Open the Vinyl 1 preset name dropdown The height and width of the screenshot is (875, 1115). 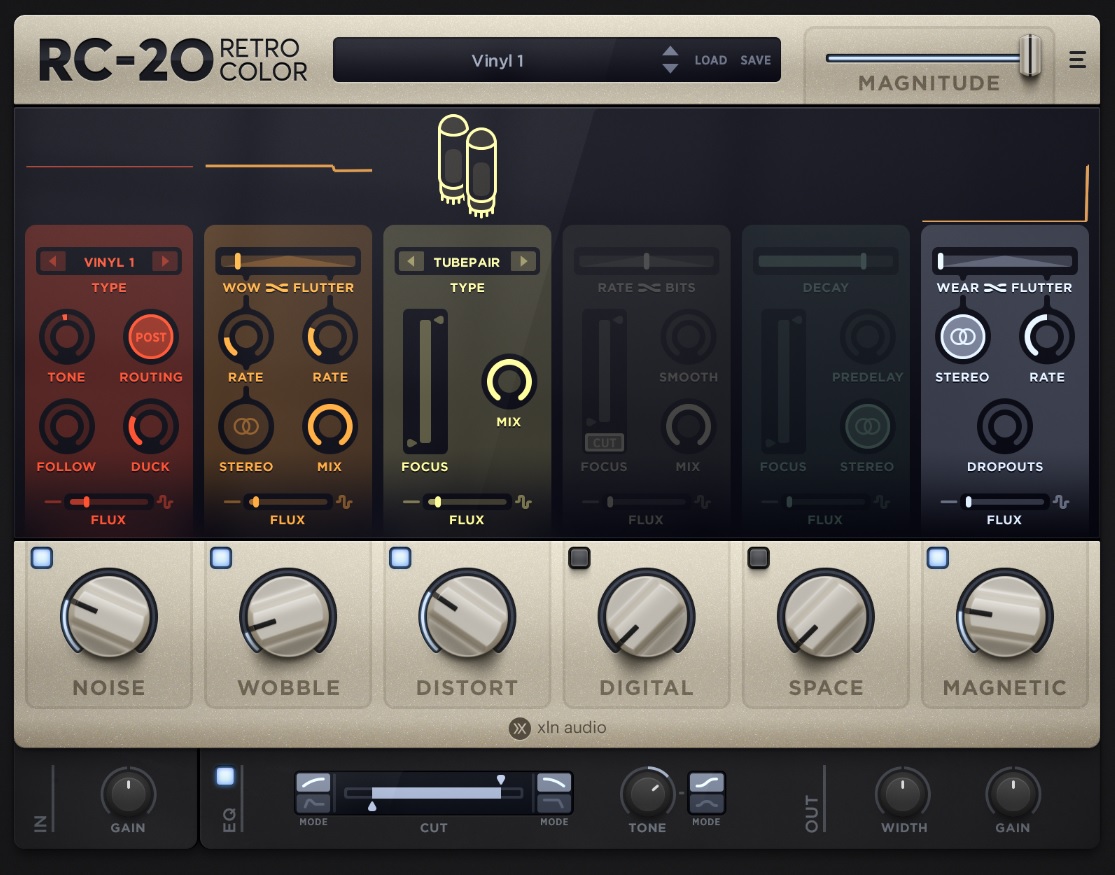click(497, 60)
